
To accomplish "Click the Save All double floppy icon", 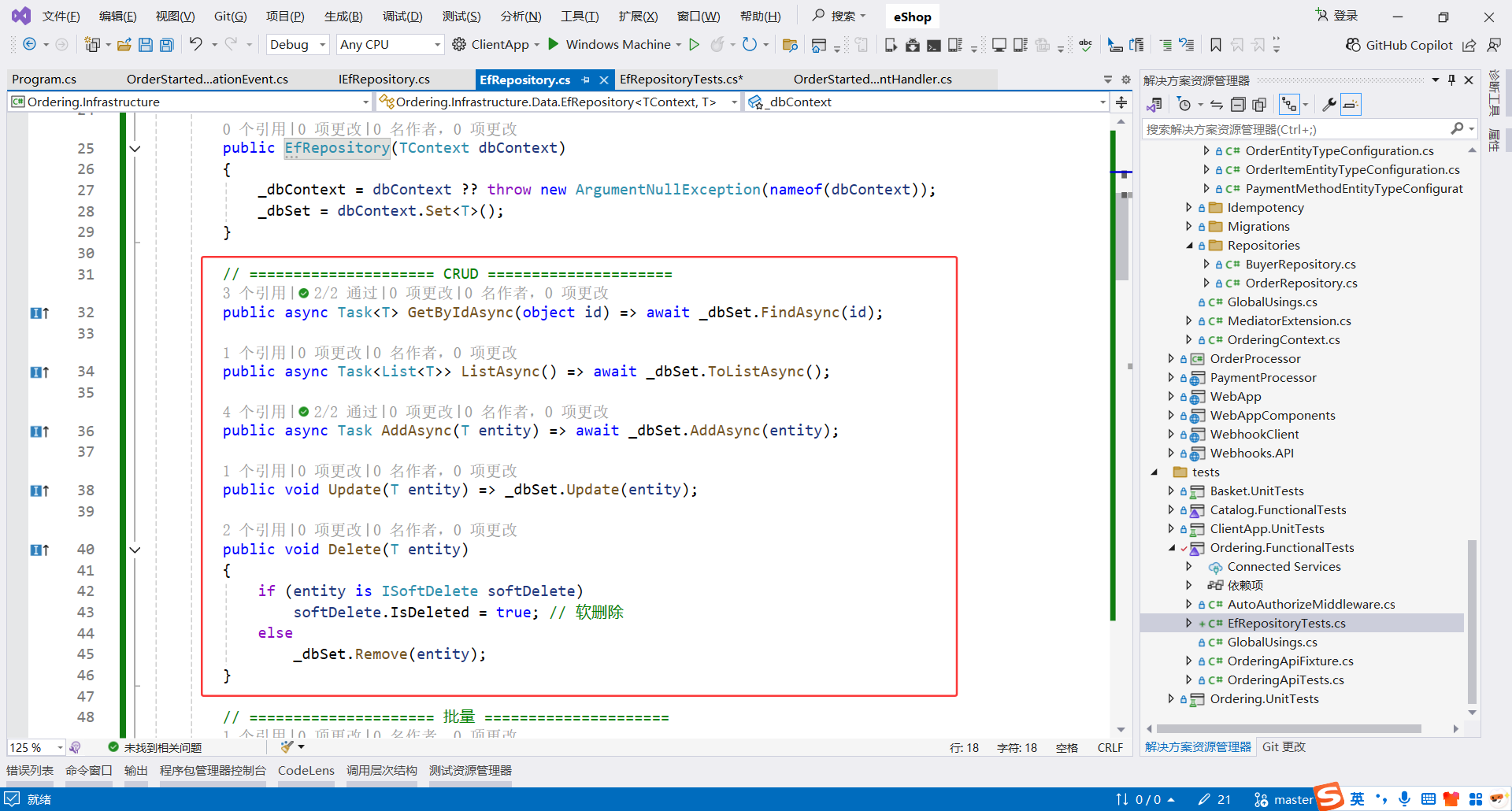I will pos(167,45).
